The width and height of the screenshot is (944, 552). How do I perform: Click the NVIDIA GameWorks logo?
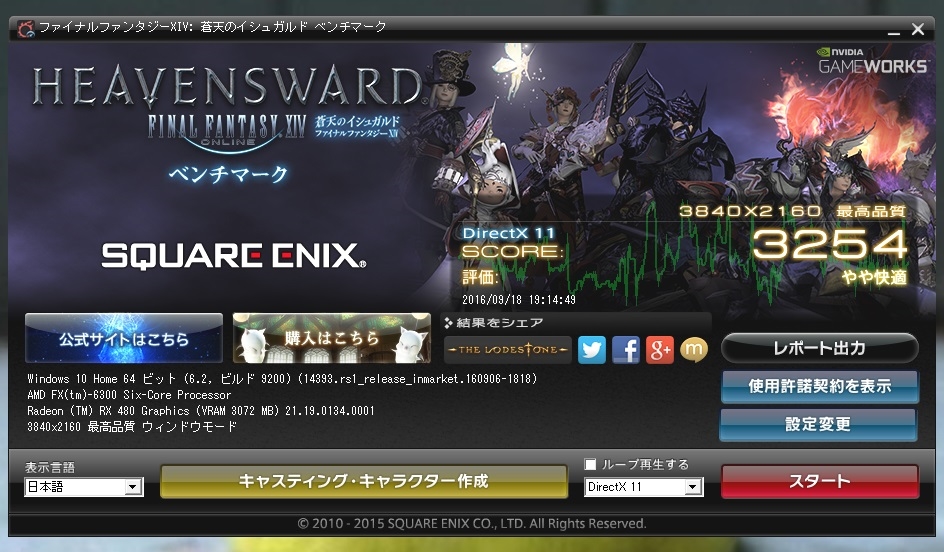coord(872,60)
